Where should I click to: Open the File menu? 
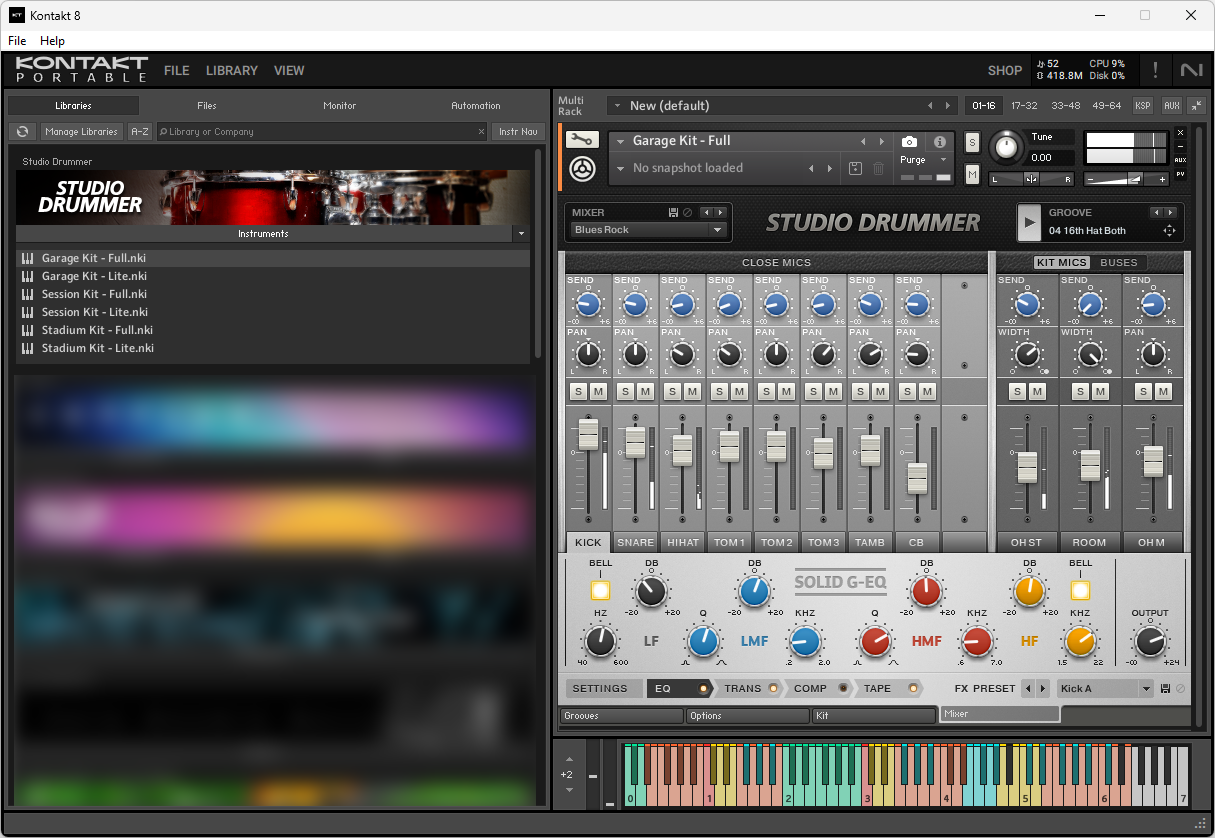(x=17, y=41)
